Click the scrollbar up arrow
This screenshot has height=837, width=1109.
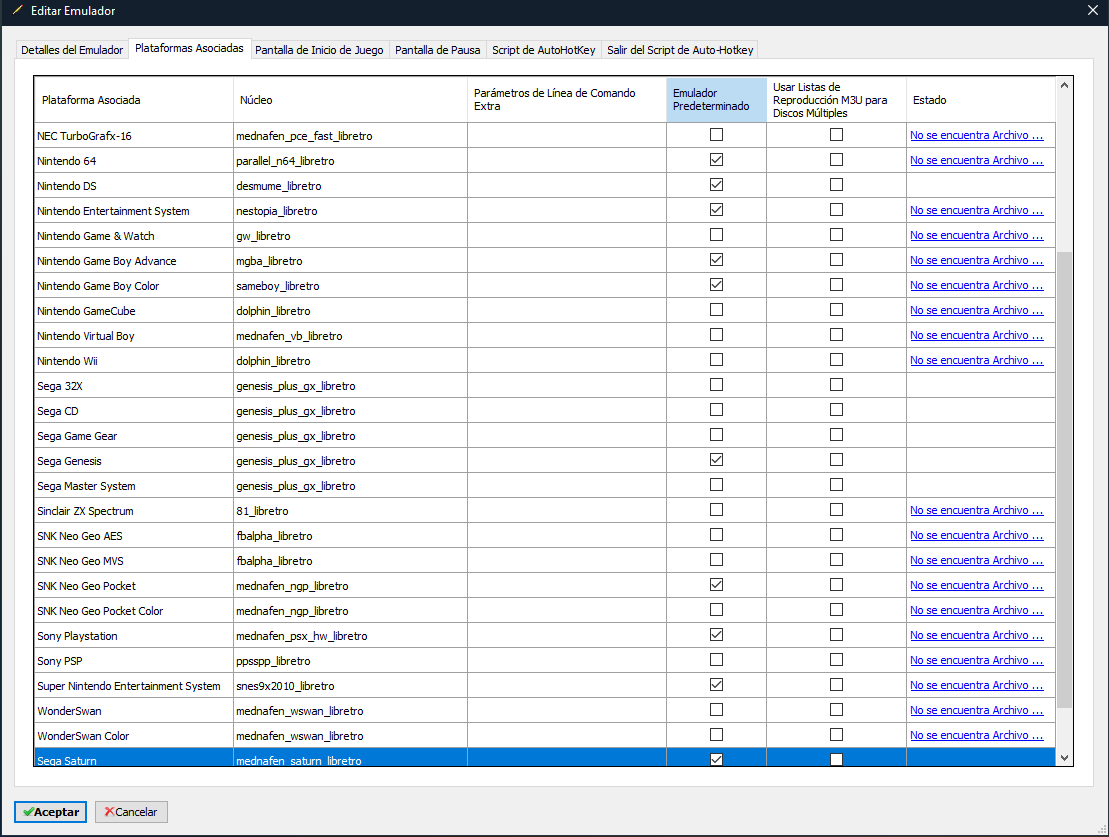1064,85
